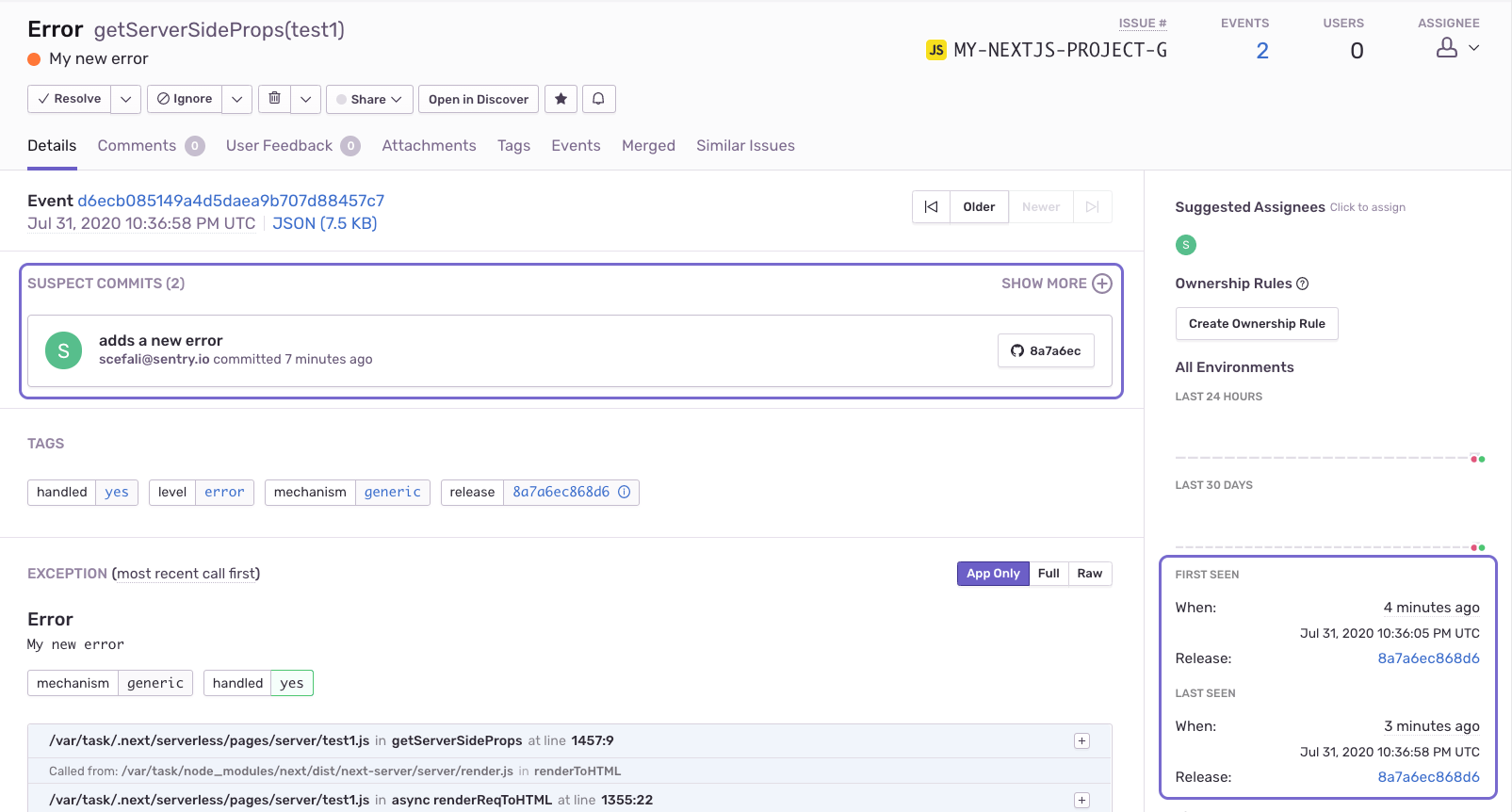Click the Ignore button
The height and width of the screenshot is (812, 1512).
(185, 99)
